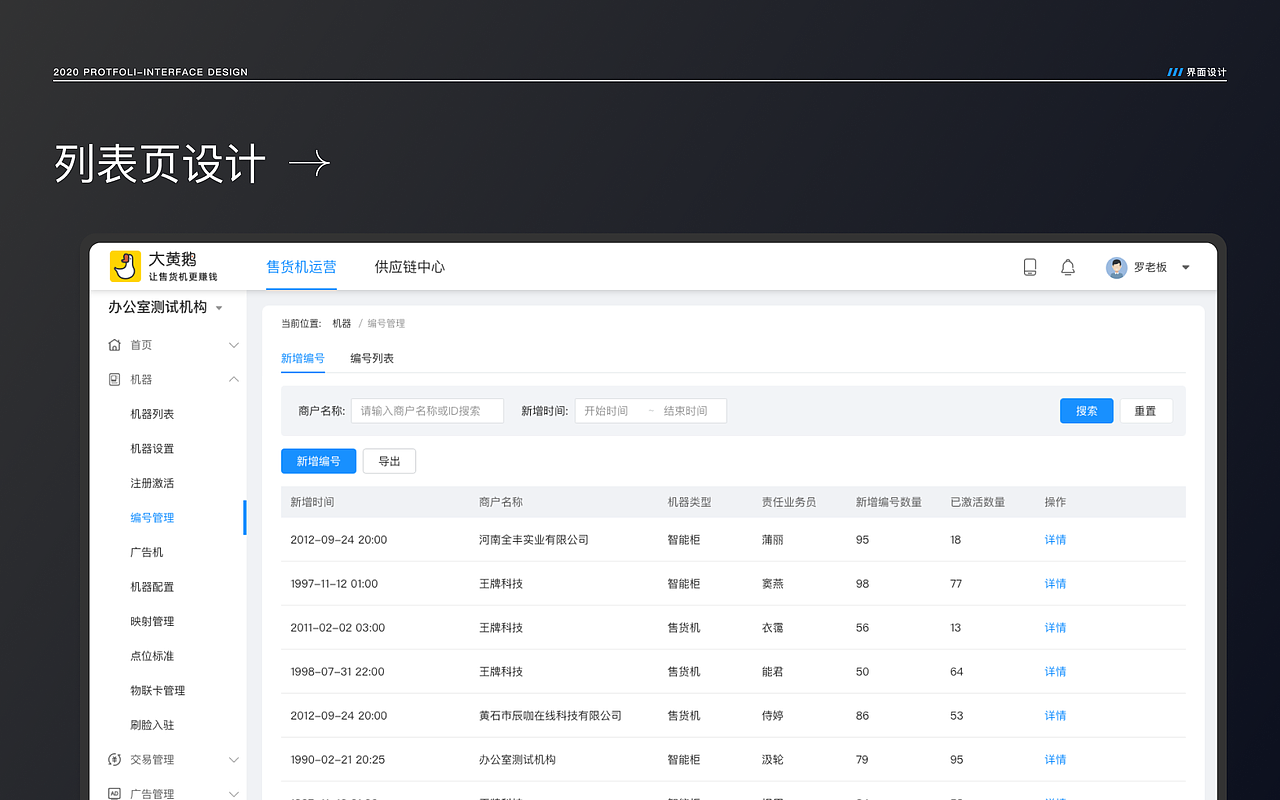Click the 办公室测试机构 table cell

click(517, 760)
